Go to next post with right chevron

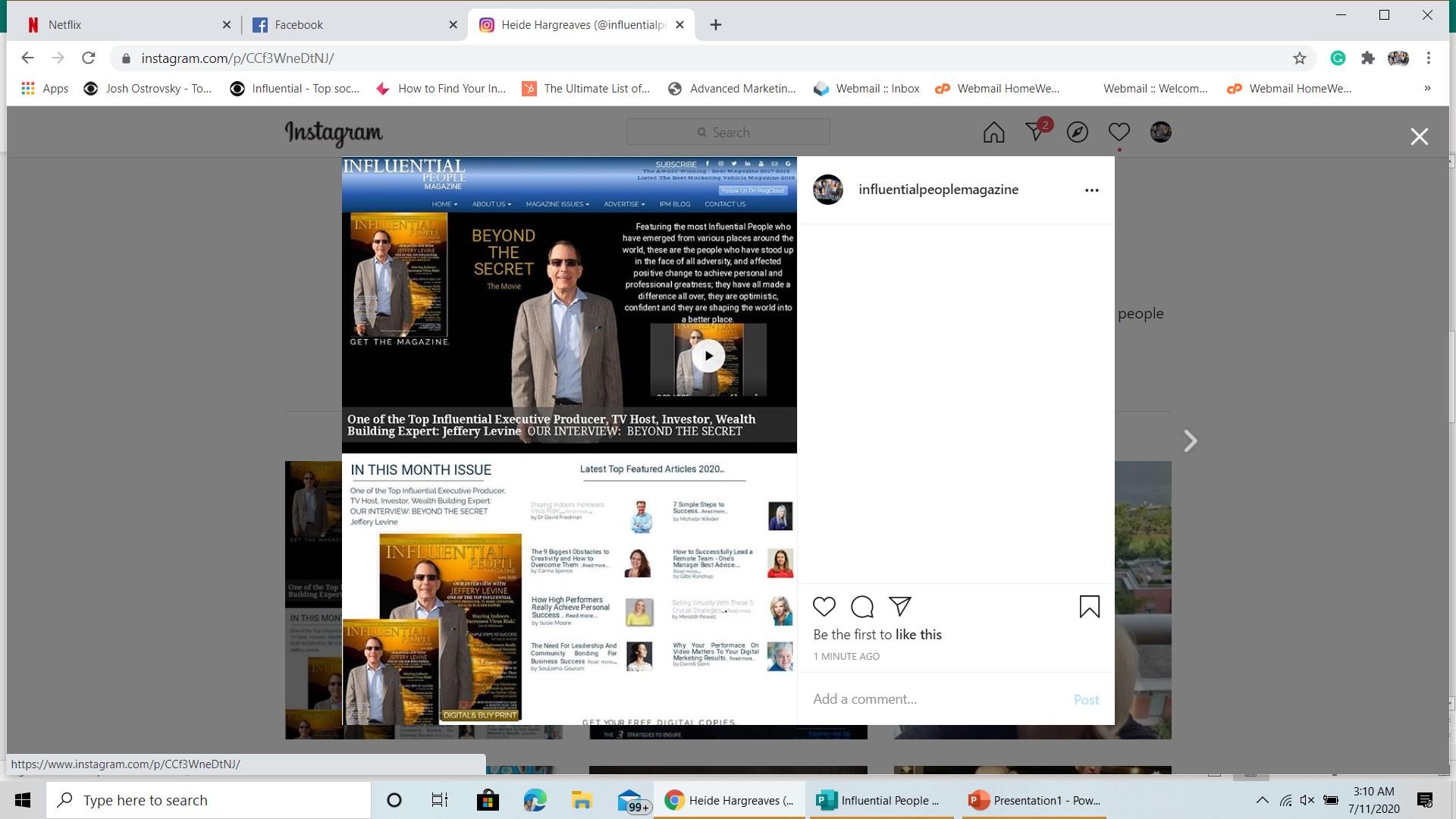click(1191, 441)
